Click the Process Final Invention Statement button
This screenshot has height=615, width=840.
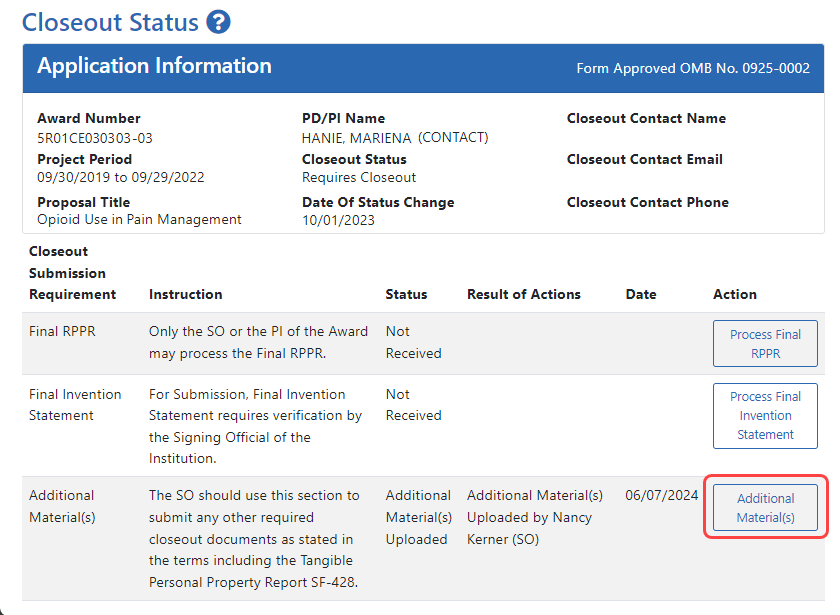765,416
